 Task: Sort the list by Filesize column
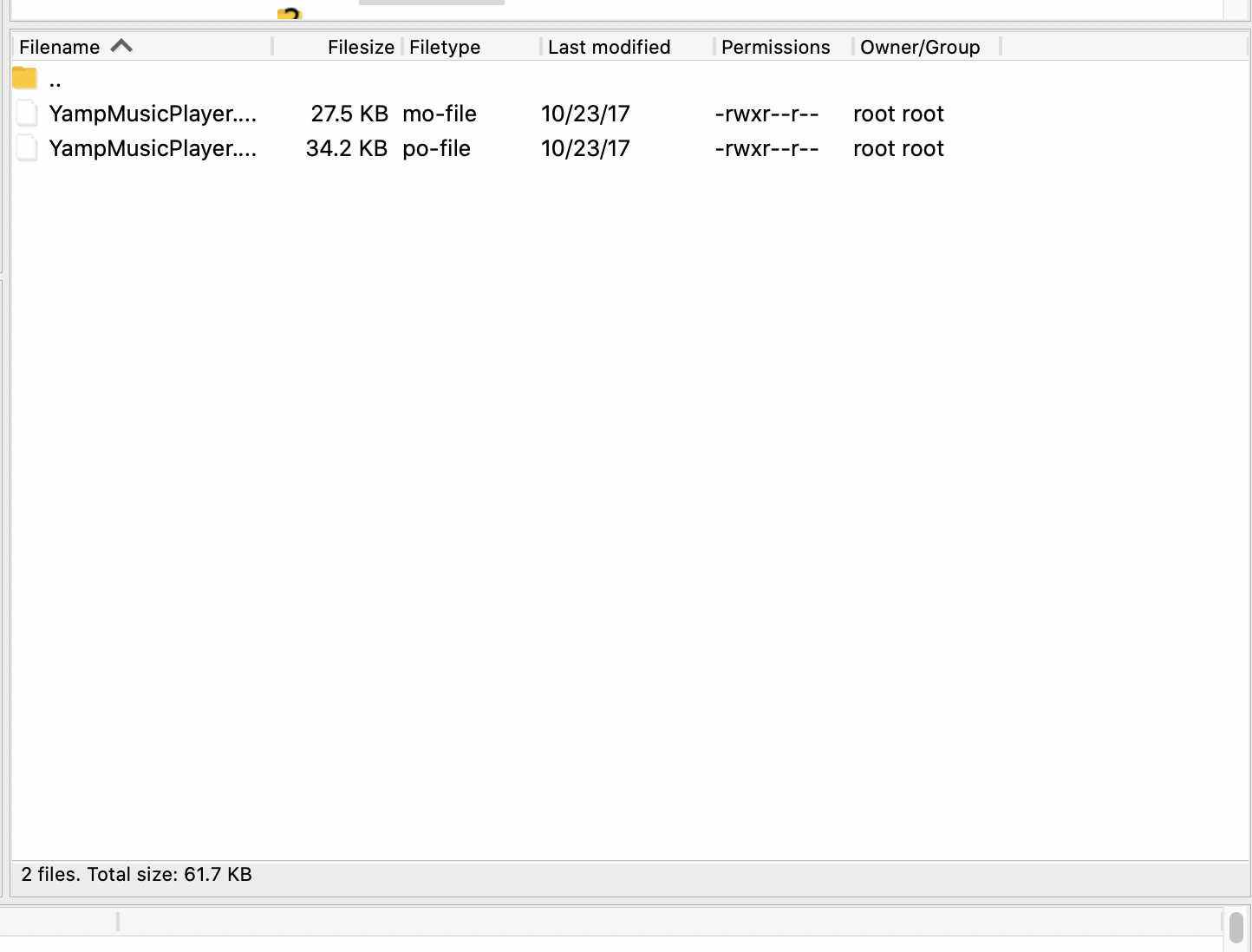(361, 47)
